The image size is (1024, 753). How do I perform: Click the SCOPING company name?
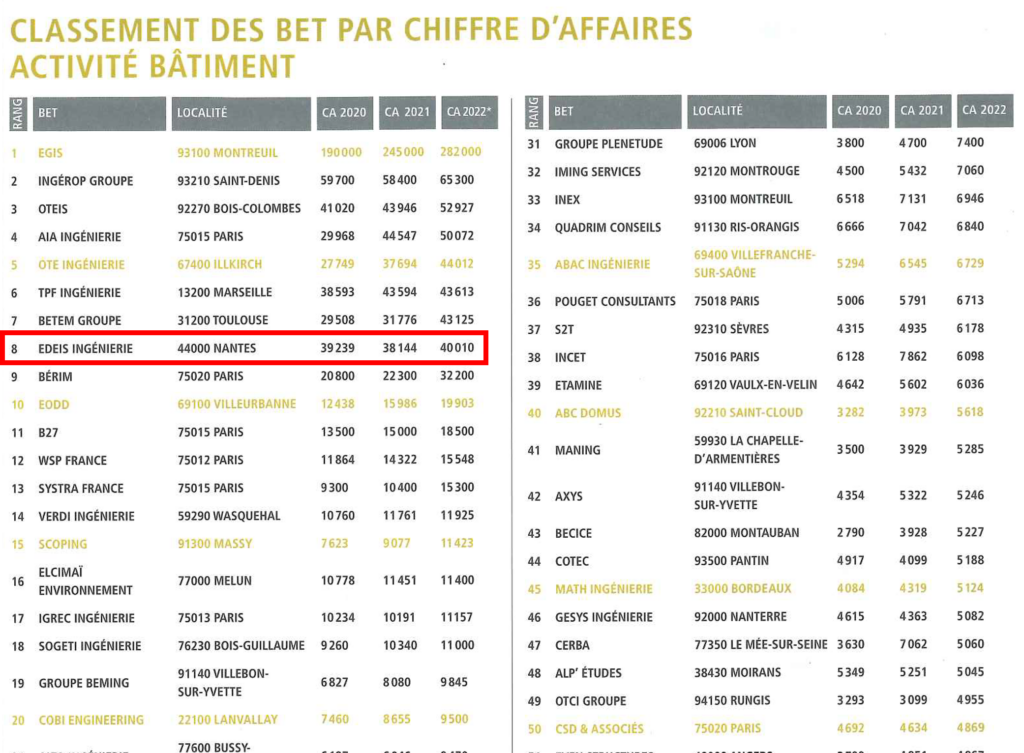coord(63,545)
